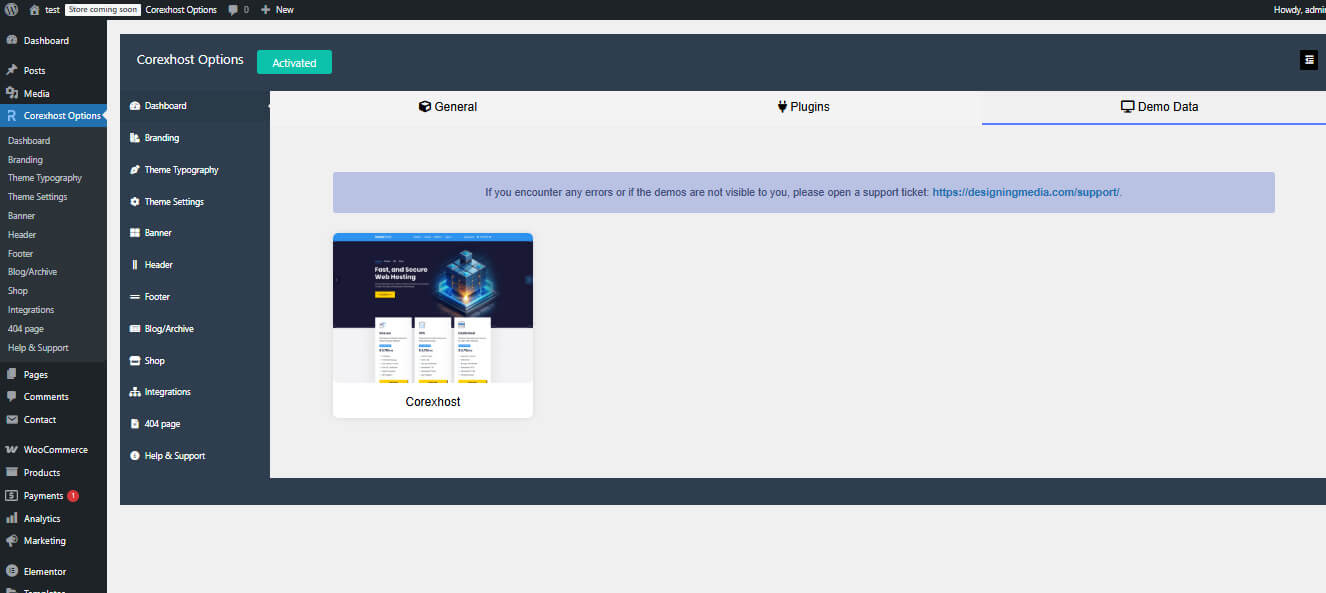Click the Theme Settings gear icon

[135, 202]
